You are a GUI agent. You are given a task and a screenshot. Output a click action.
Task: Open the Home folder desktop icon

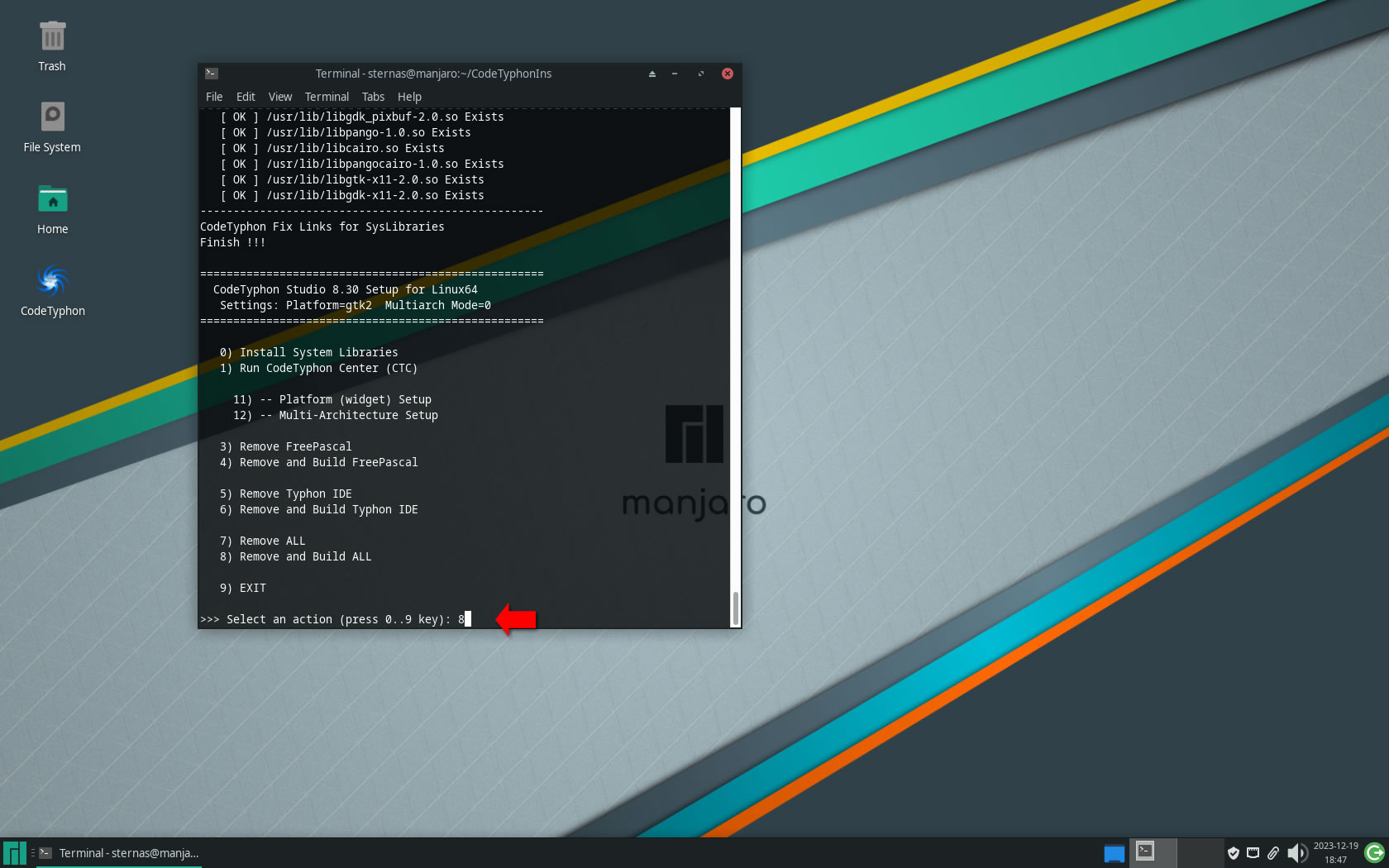[x=52, y=209]
